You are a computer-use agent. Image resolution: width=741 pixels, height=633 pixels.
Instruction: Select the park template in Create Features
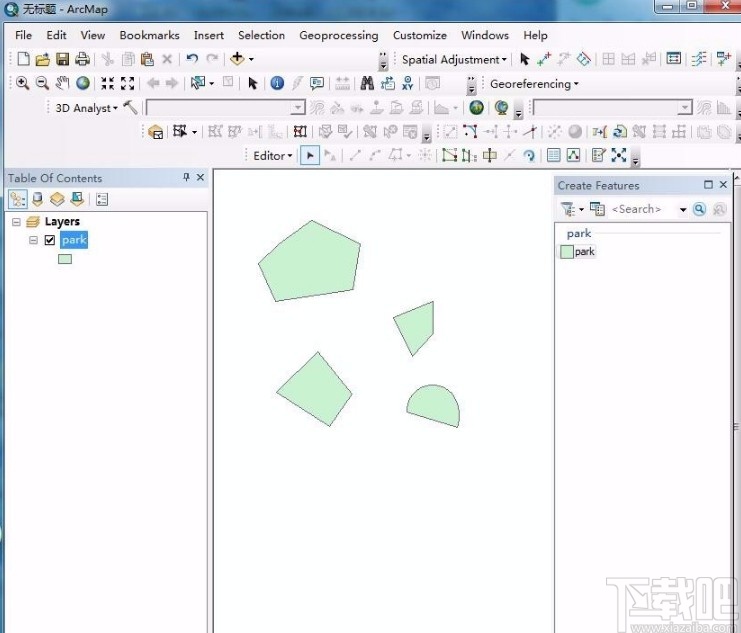[577, 251]
